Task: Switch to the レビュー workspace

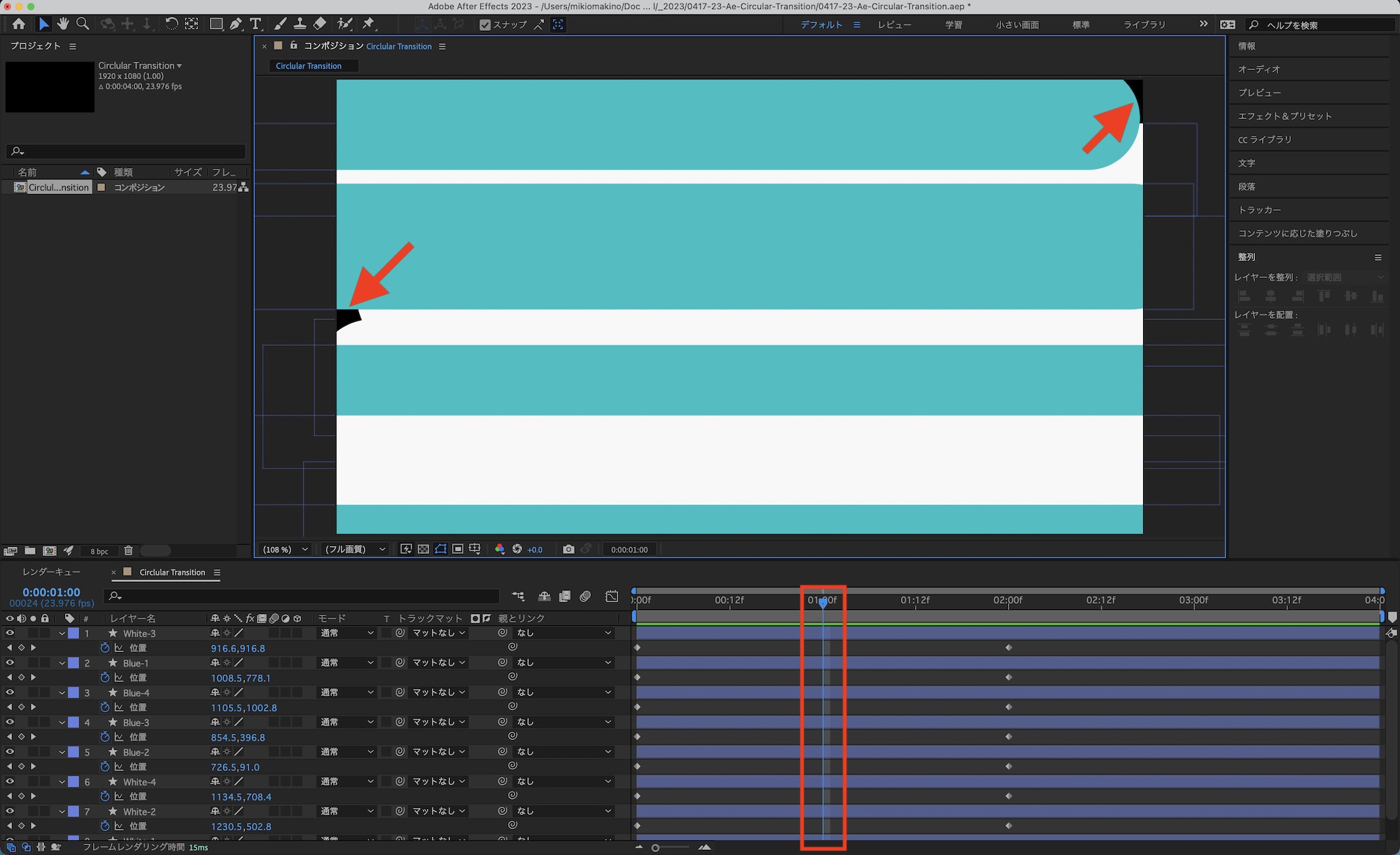Action: (x=895, y=25)
